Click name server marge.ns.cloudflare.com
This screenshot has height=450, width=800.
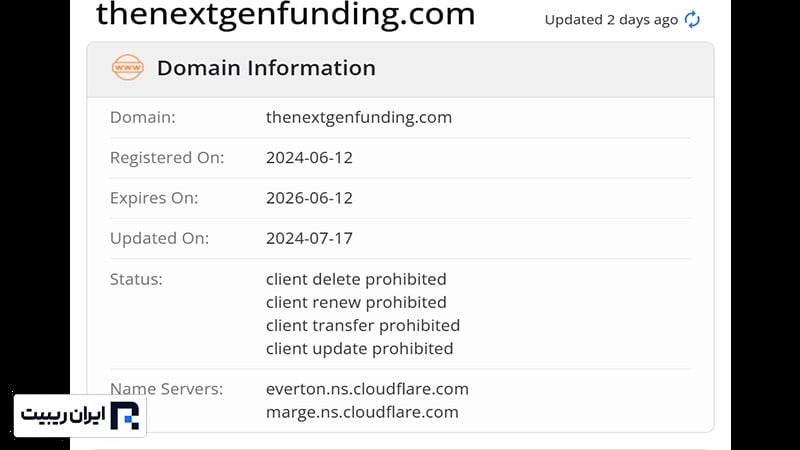362,412
